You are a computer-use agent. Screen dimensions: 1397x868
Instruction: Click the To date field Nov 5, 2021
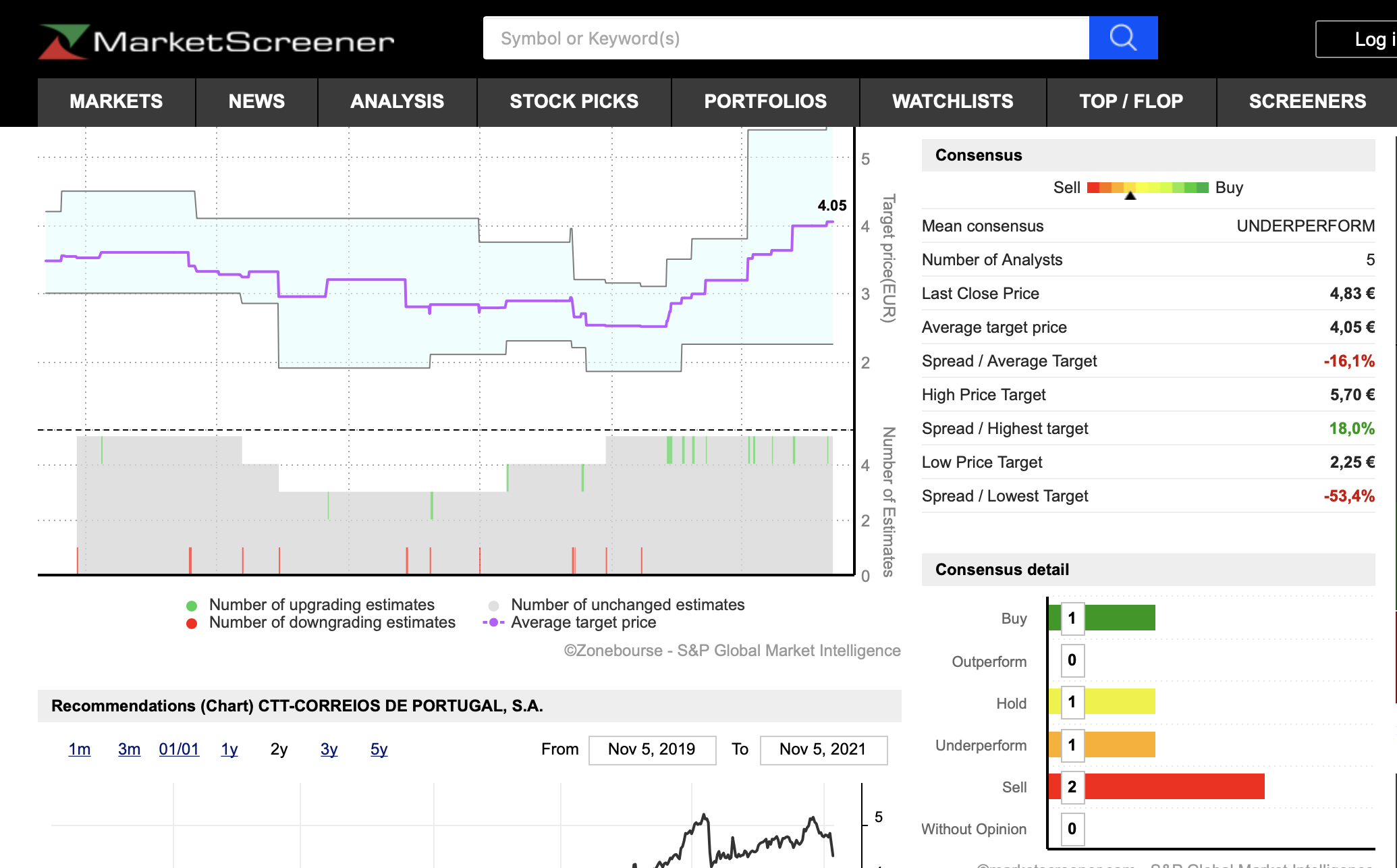pyautogui.click(x=823, y=749)
